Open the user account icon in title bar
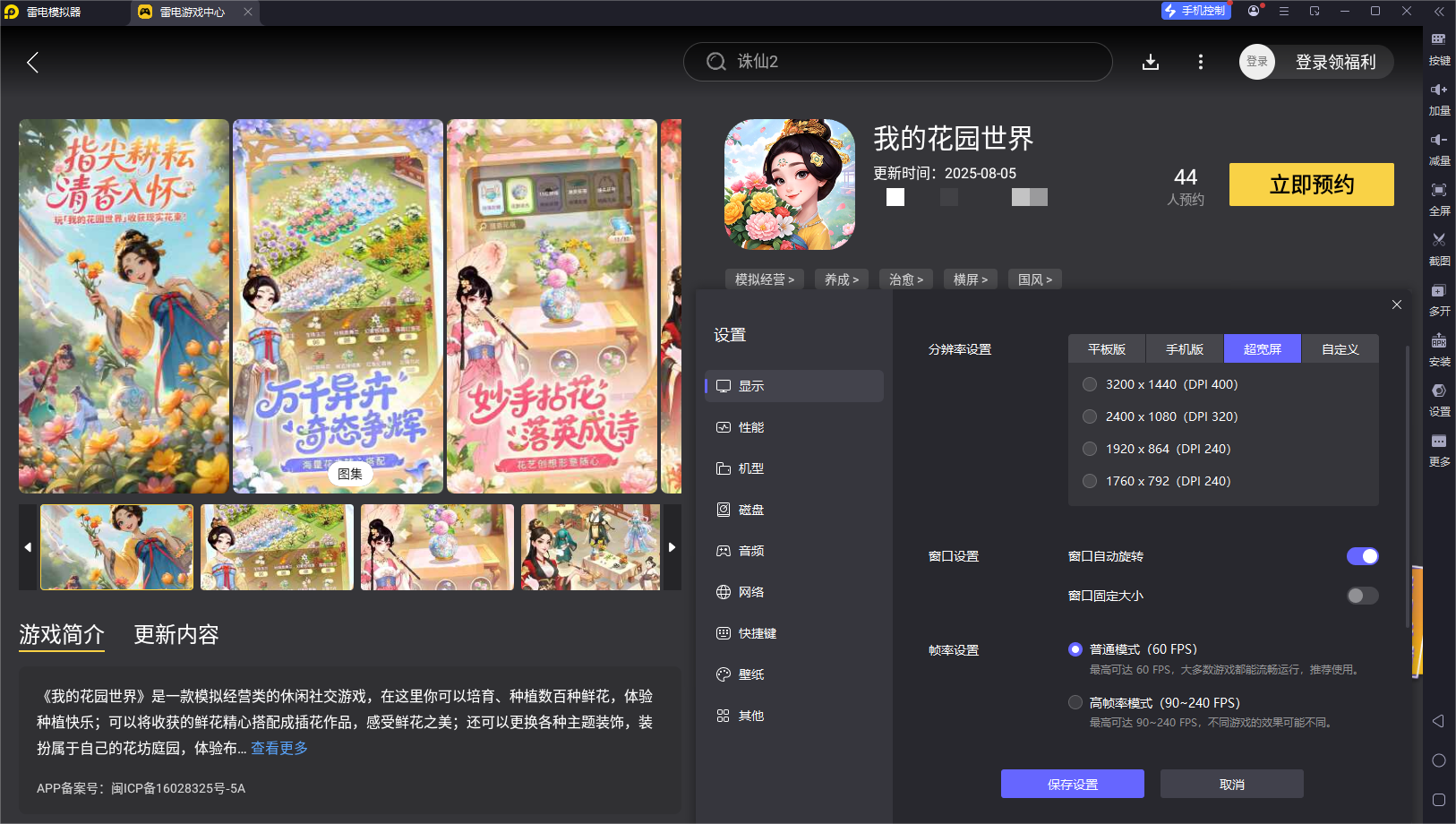1456x824 pixels. point(1254,11)
